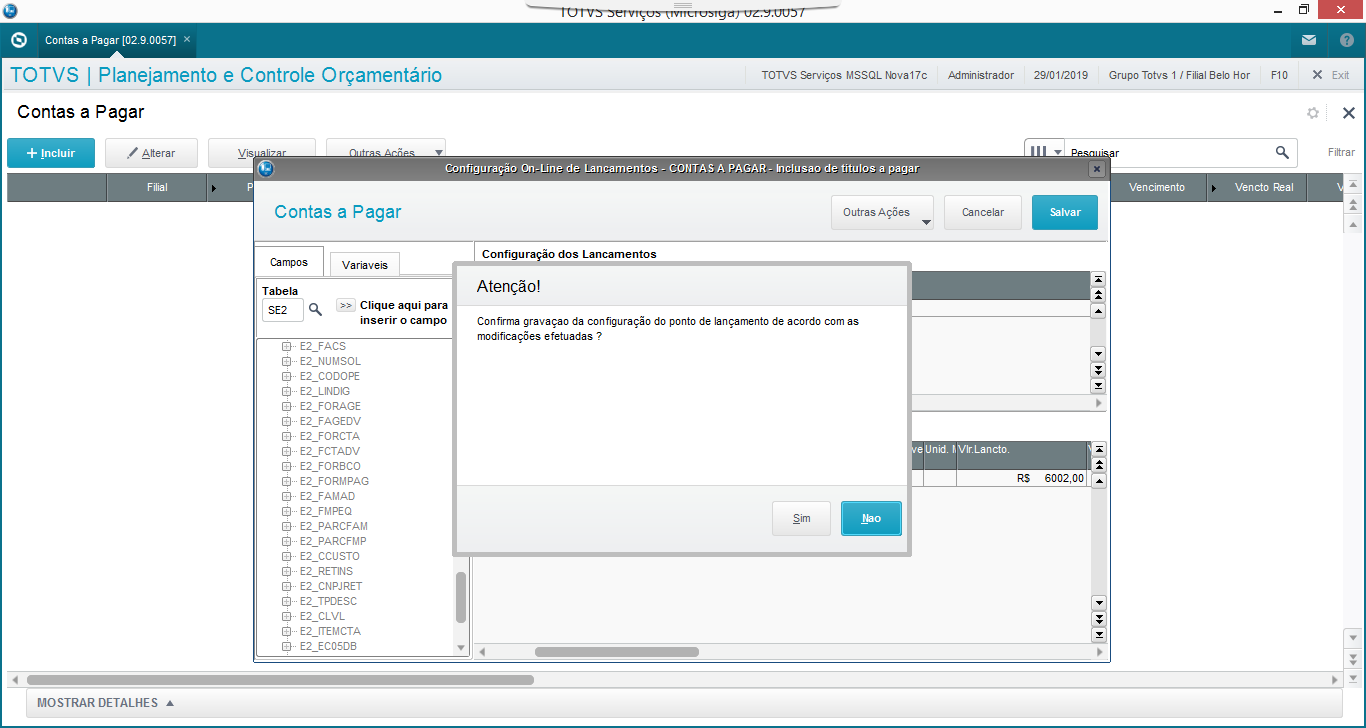
Task: Select the E2_CCUSTO tree item
Action: point(330,556)
